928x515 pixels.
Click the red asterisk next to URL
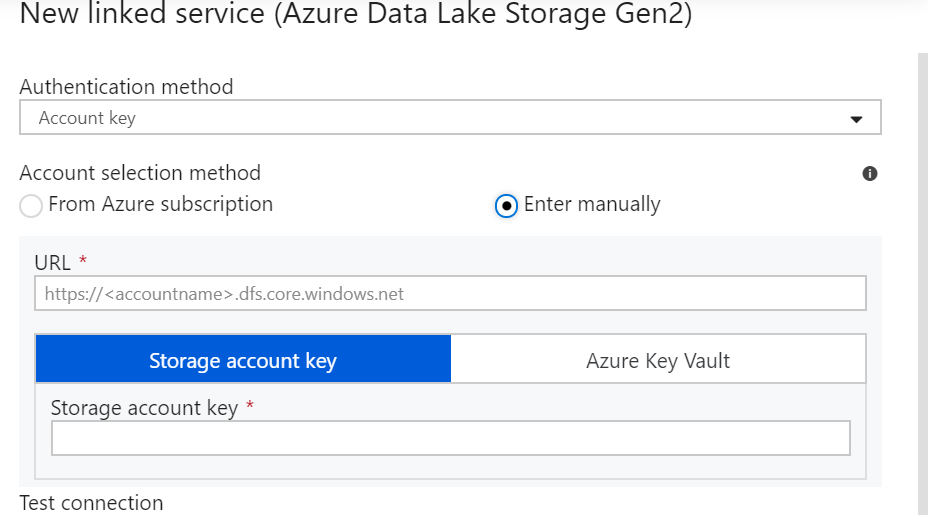click(83, 259)
